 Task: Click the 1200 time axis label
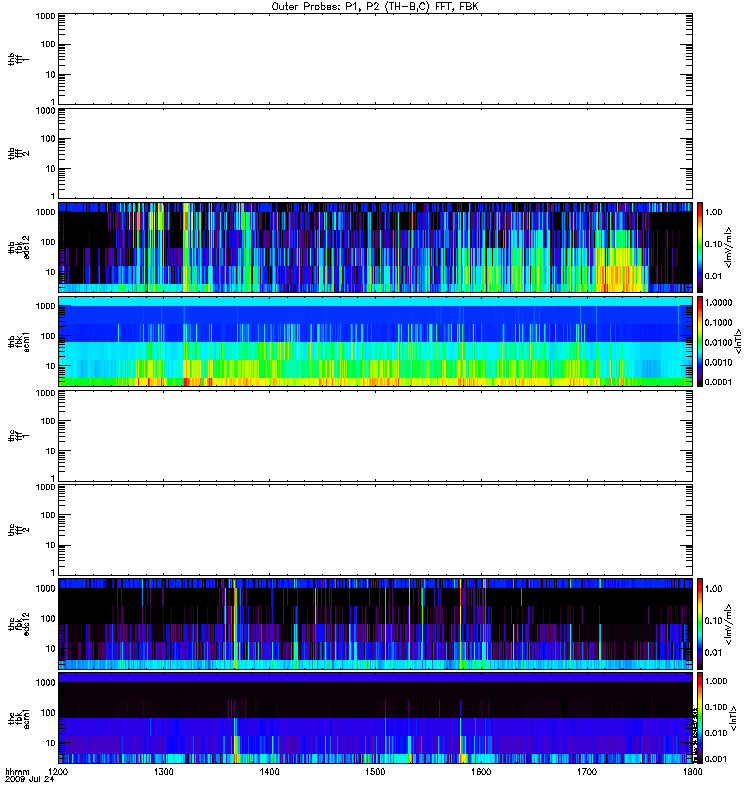pyautogui.click(x=59, y=772)
